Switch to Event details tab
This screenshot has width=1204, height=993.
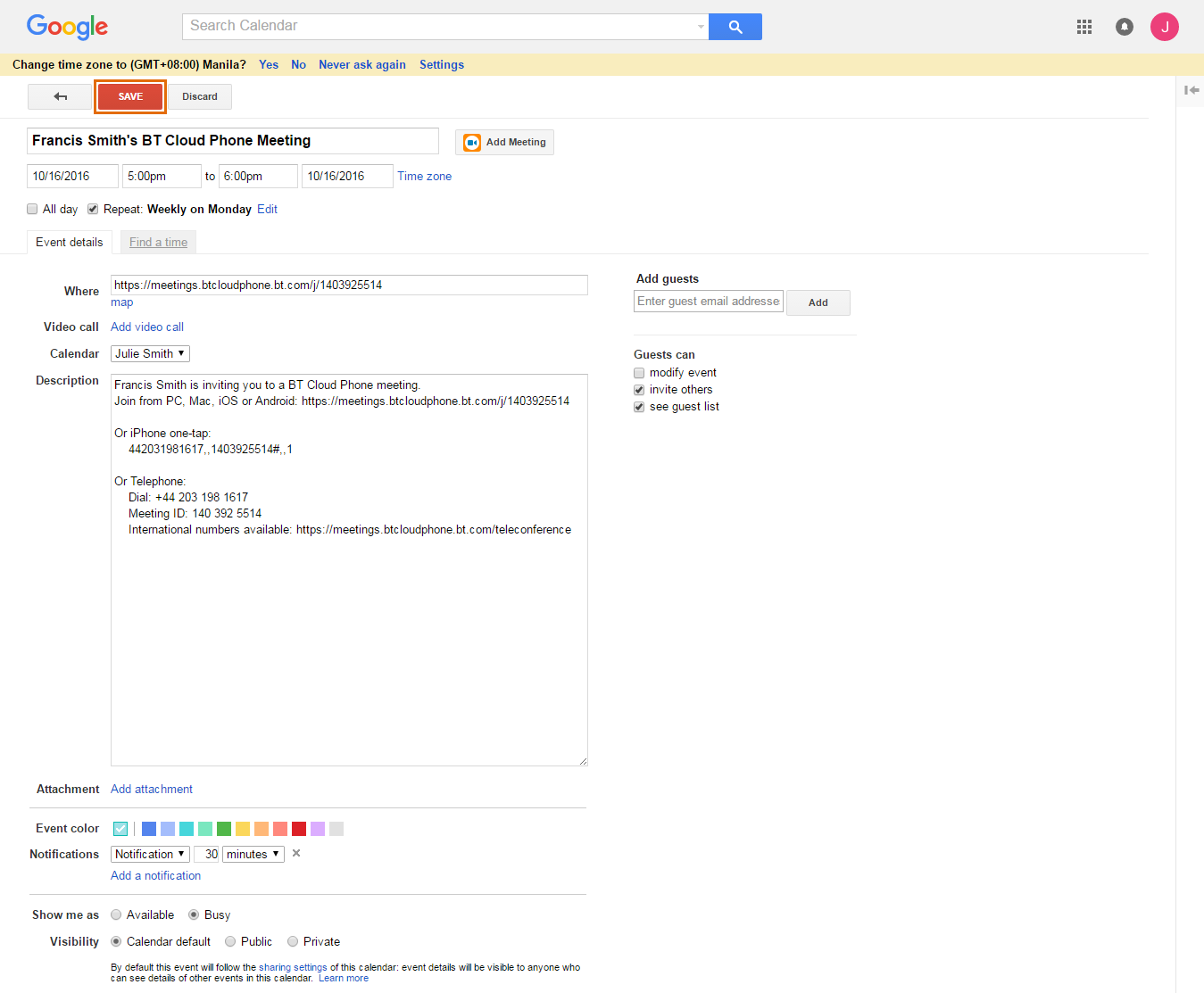coord(70,242)
